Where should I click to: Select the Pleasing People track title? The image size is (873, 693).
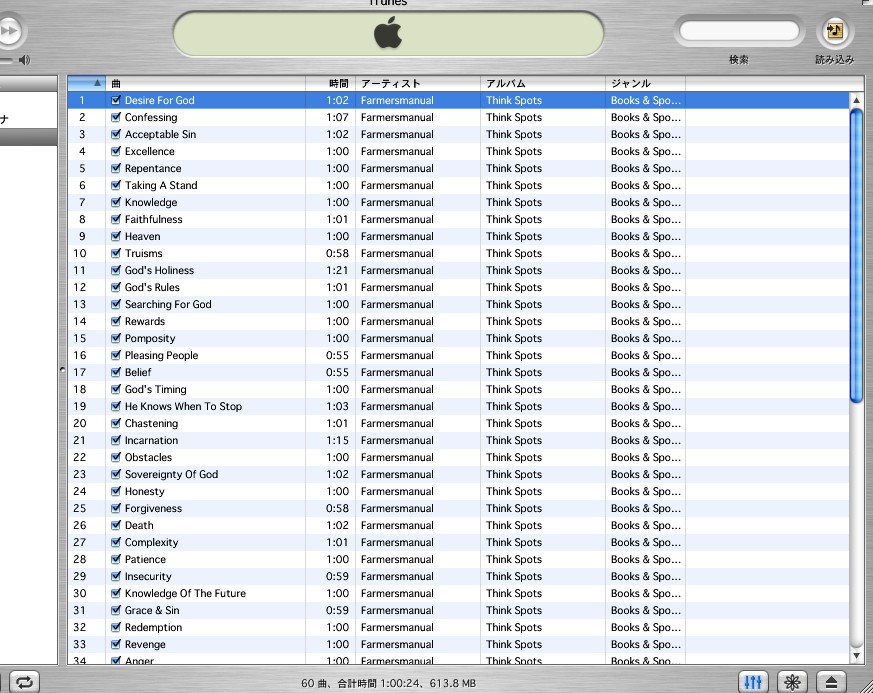tap(161, 355)
